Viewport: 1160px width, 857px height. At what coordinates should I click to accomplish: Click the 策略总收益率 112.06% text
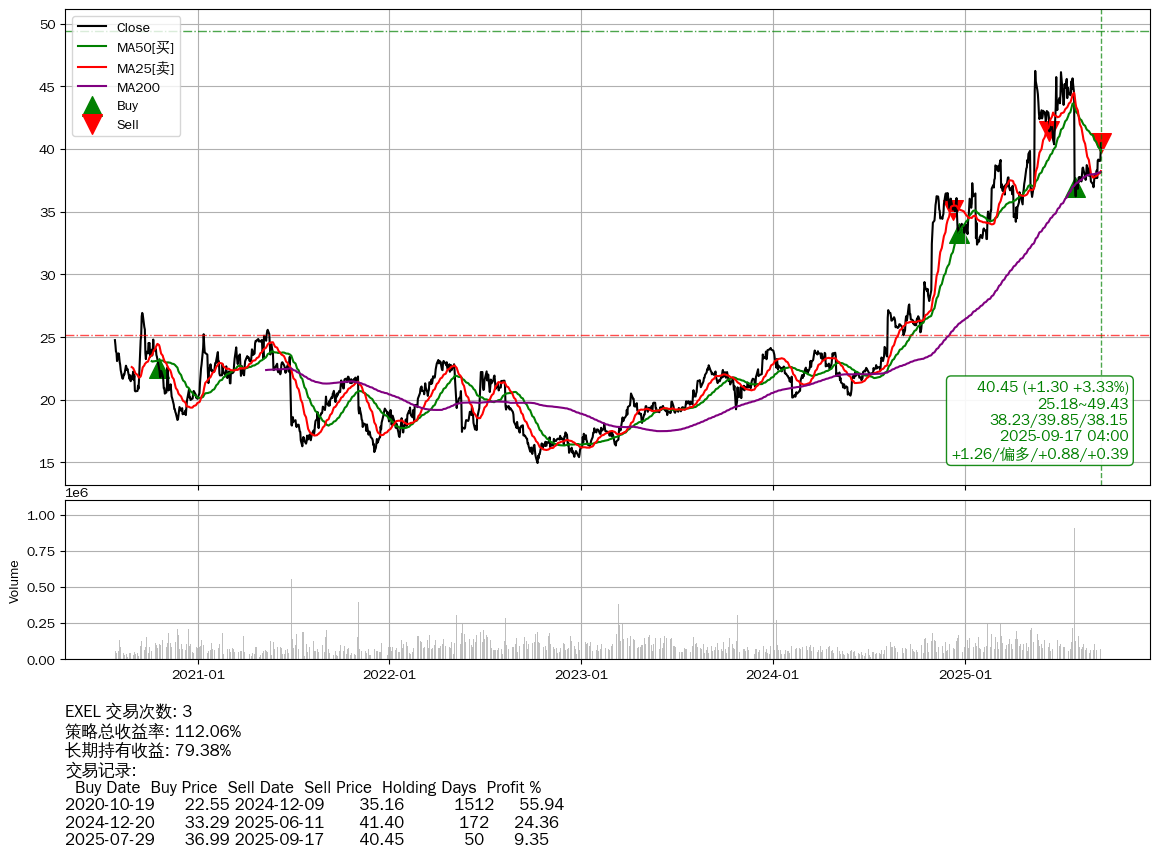pos(153,731)
